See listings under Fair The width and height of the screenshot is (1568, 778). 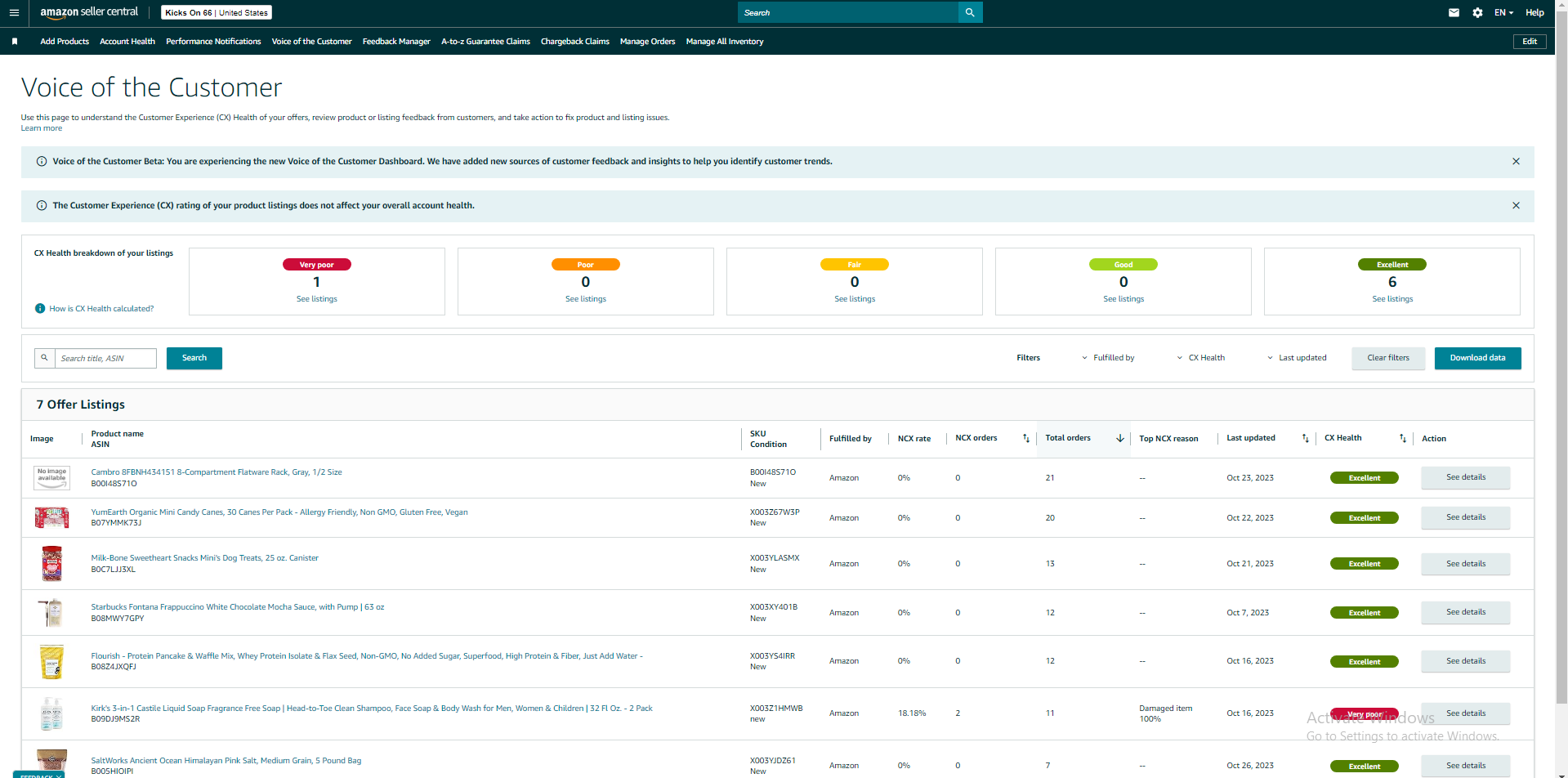point(855,299)
